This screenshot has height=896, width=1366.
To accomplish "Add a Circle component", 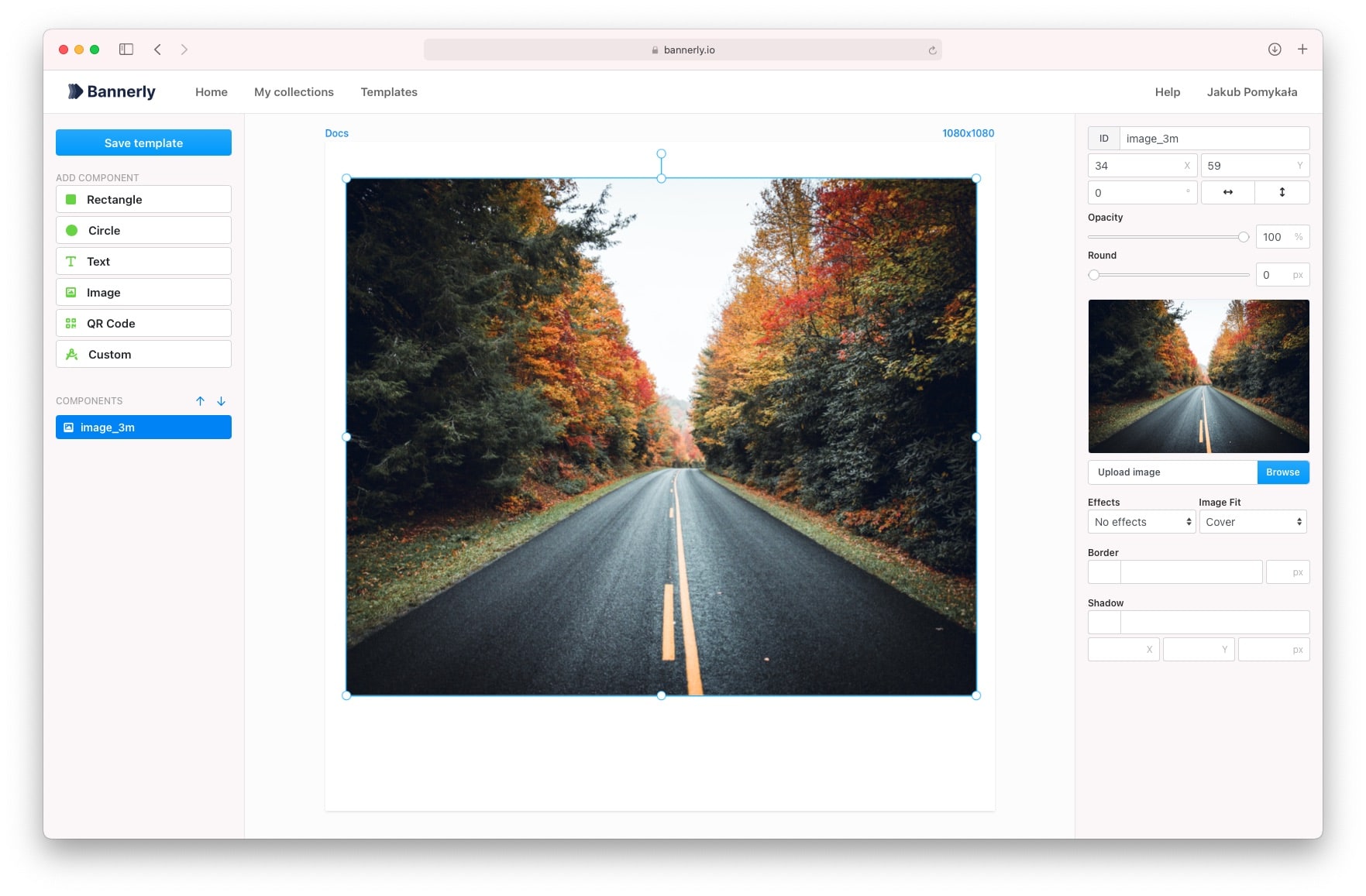I will coord(143,230).
